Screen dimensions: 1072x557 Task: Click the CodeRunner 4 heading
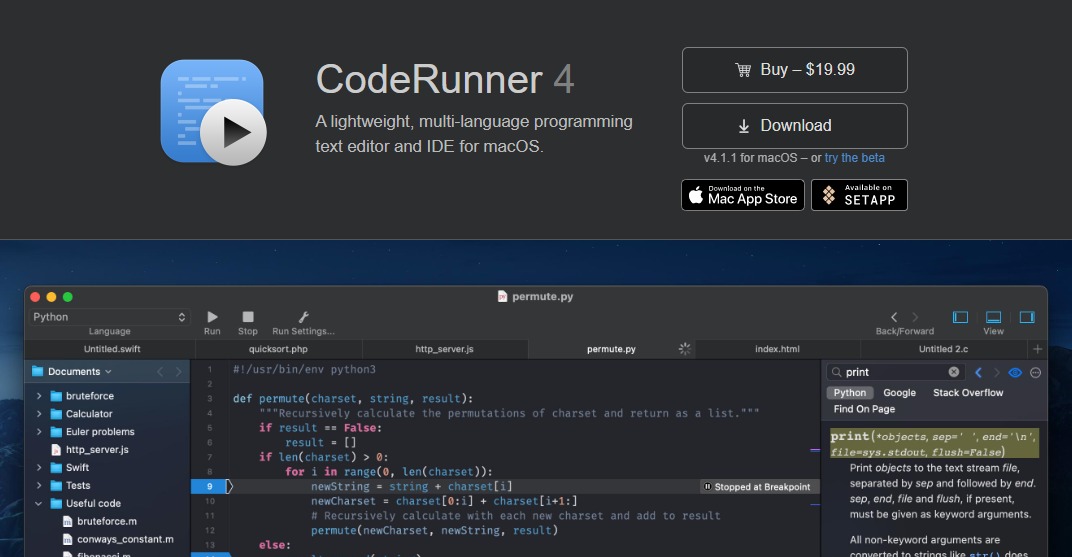(444, 79)
